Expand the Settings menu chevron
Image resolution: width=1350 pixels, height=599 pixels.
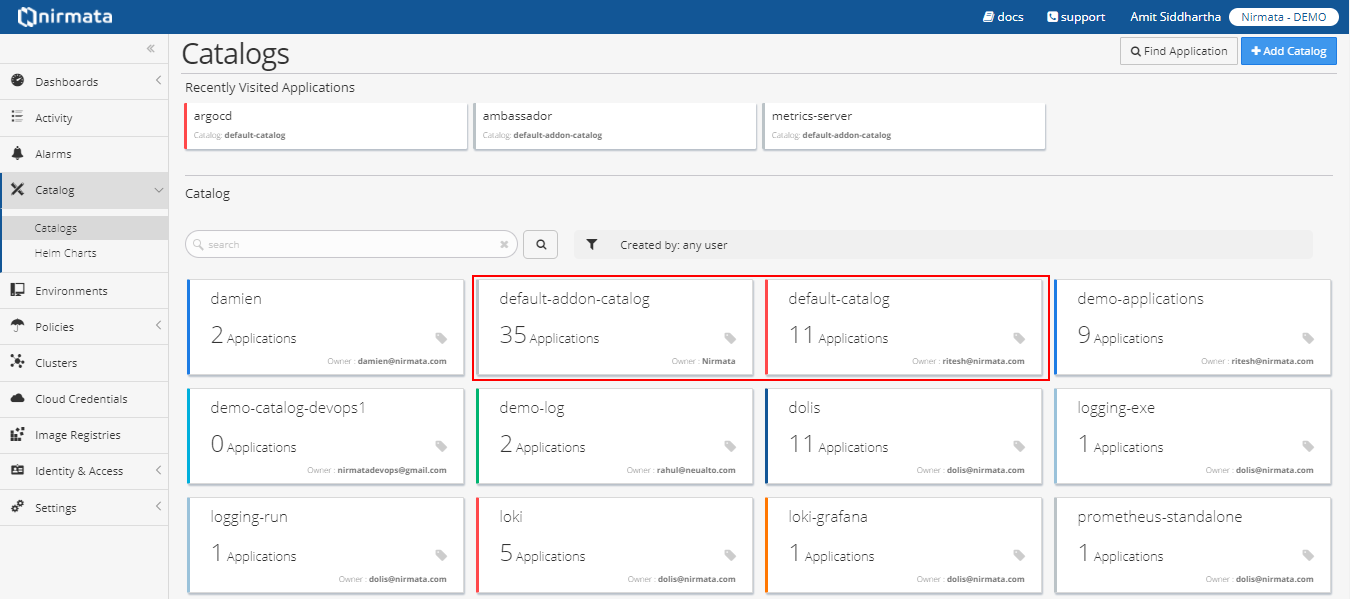(158, 507)
